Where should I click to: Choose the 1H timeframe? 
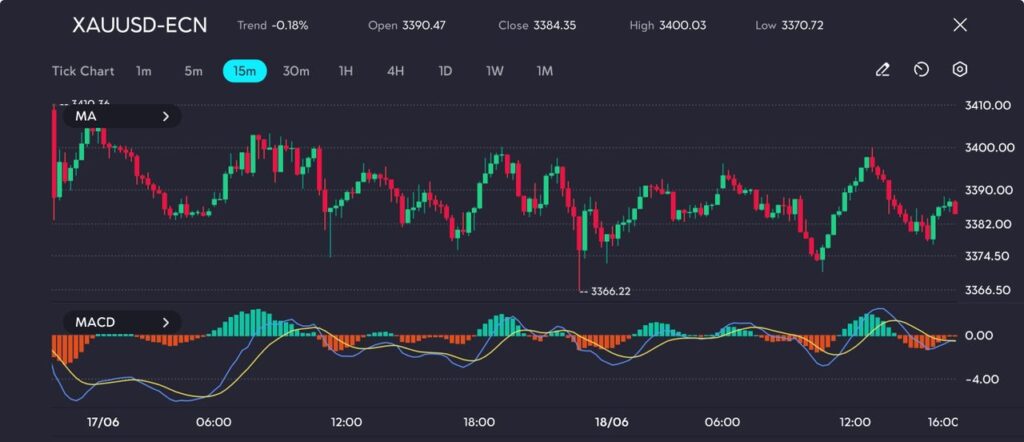tap(346, 71)
